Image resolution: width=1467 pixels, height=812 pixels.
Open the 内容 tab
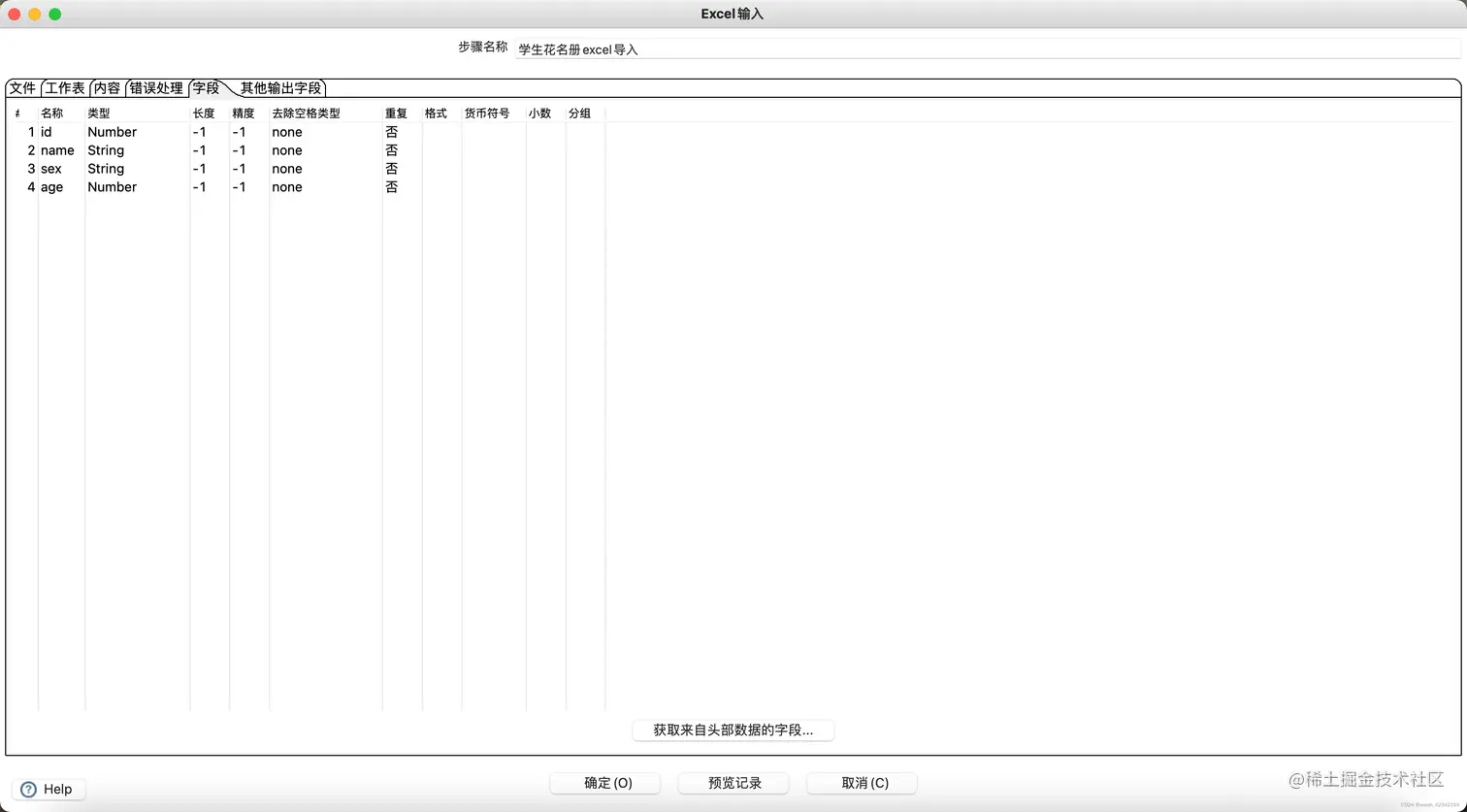coord(107,88)
